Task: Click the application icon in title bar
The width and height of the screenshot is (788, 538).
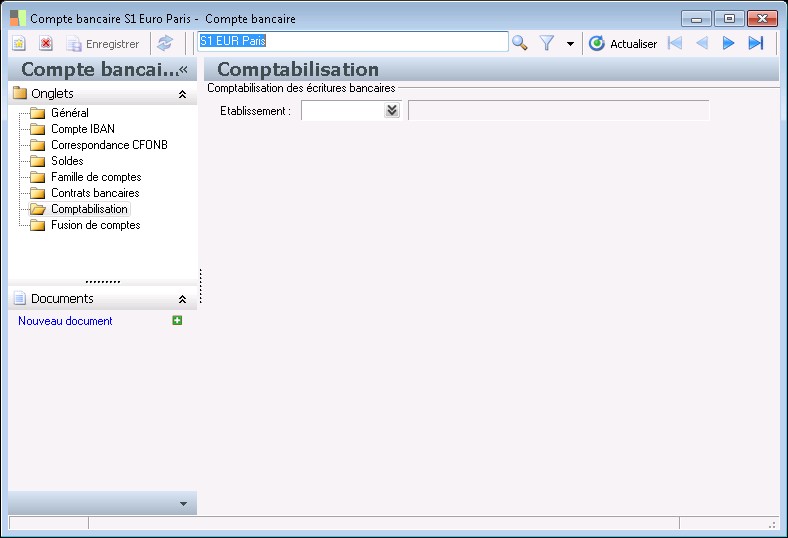Action: tap(18, 18)
